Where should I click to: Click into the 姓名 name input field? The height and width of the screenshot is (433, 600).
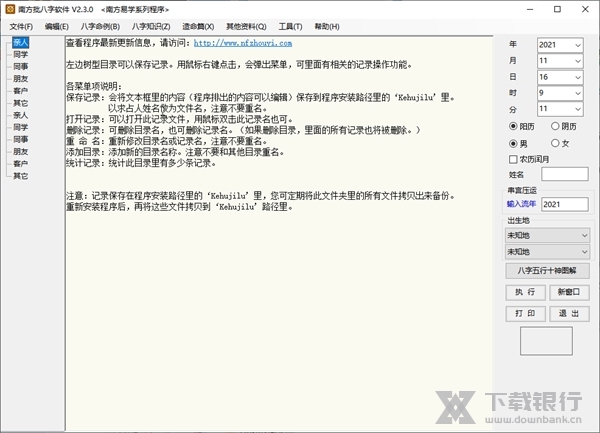click(564, 174)
